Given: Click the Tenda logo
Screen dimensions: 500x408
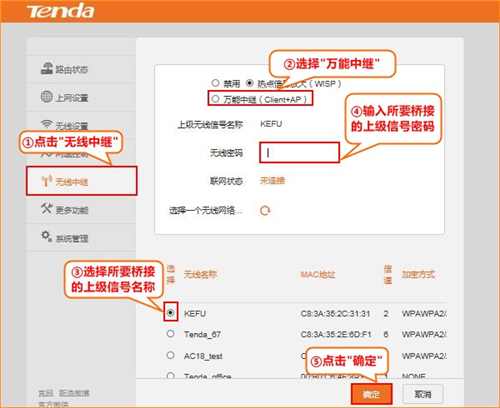Looking at the screenshot, I should coord(60,11).
